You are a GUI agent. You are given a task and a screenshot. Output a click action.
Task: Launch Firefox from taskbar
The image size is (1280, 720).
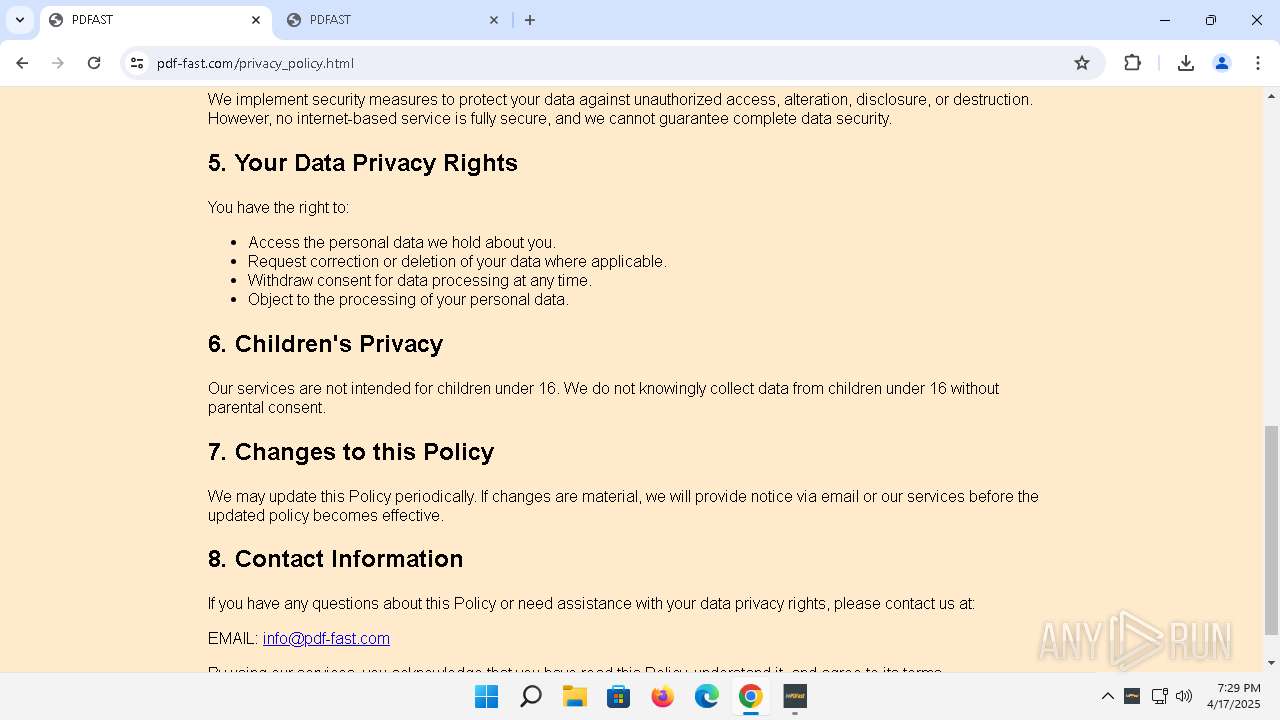(x=663, y=696)
